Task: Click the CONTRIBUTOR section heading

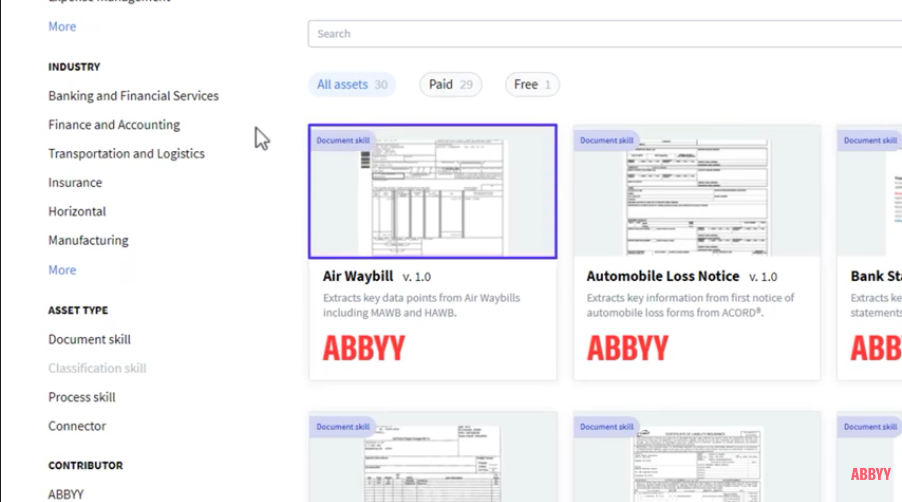Action: click(x=86, y=465)
